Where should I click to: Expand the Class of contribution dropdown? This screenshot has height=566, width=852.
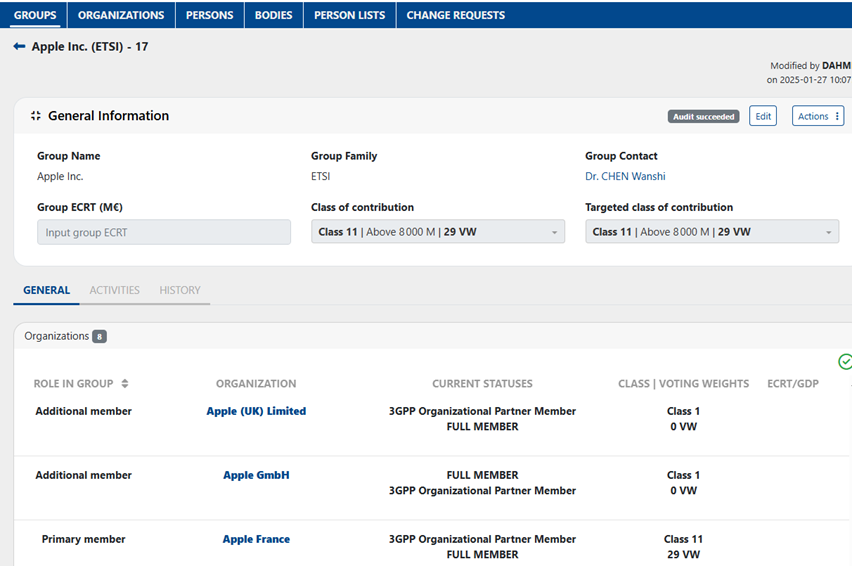click(x=437, y=232)
